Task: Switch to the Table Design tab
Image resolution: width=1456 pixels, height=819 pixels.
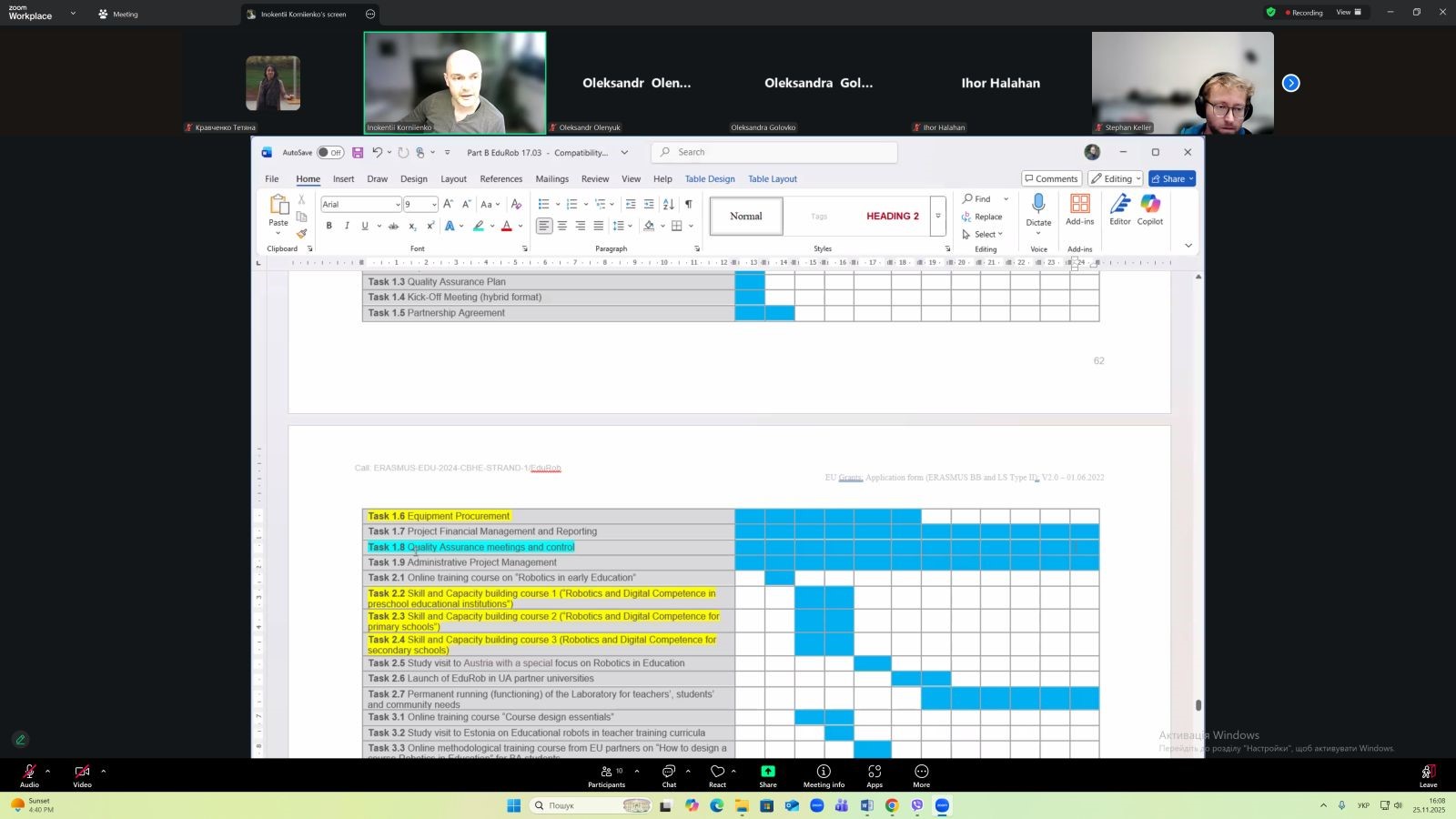Action: point(709,179)
